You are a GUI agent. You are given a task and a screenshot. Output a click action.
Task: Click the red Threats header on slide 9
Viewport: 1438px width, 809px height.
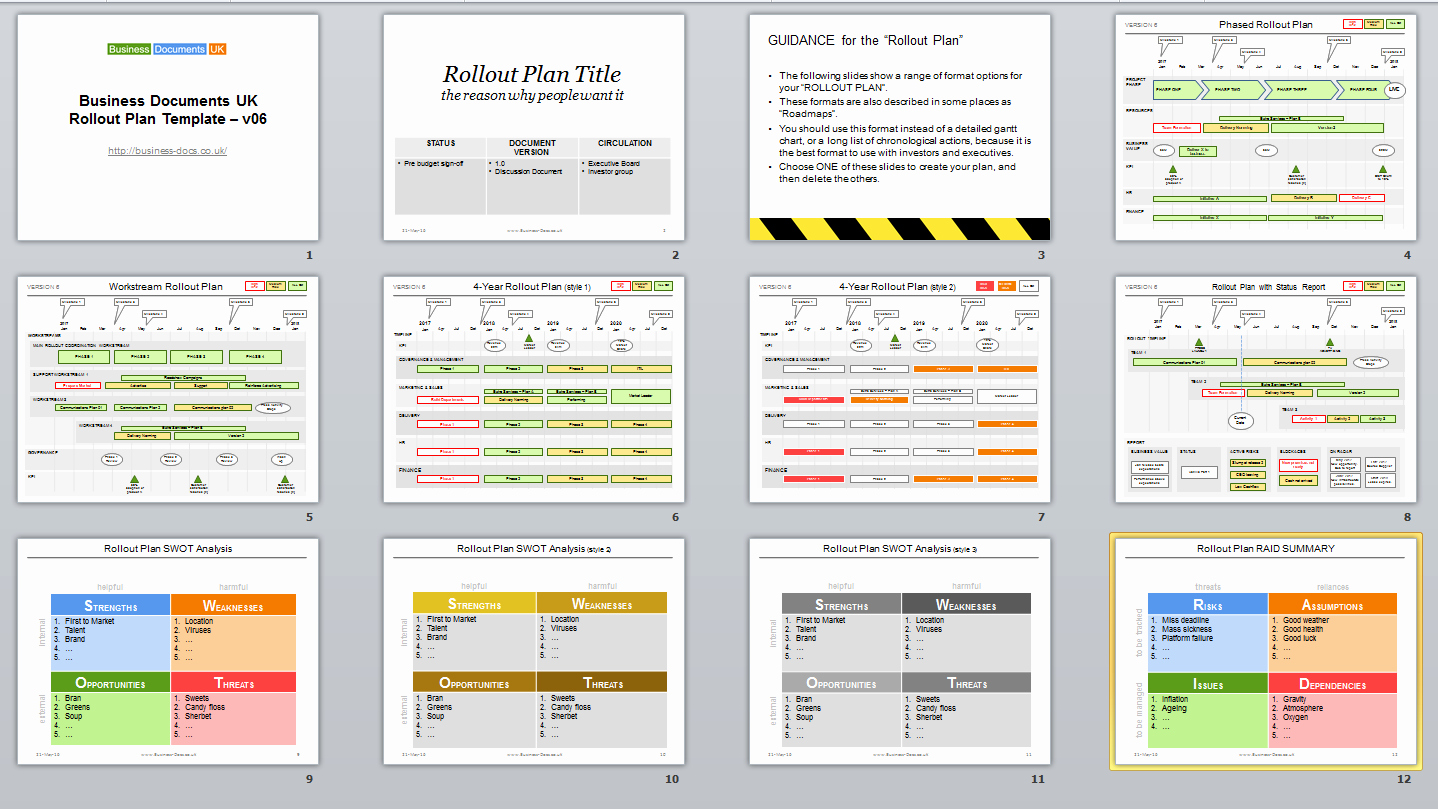233,683
